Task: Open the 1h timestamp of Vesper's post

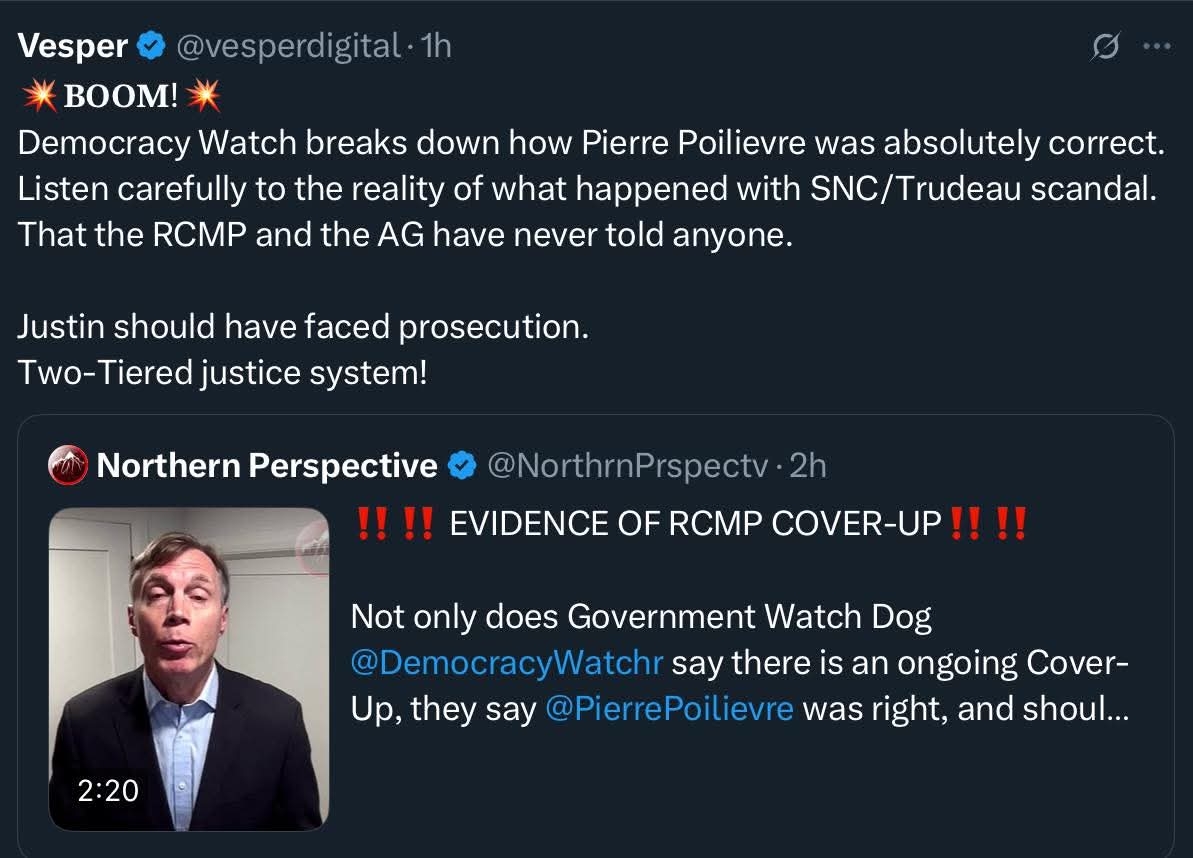Action: coord(437,46)
